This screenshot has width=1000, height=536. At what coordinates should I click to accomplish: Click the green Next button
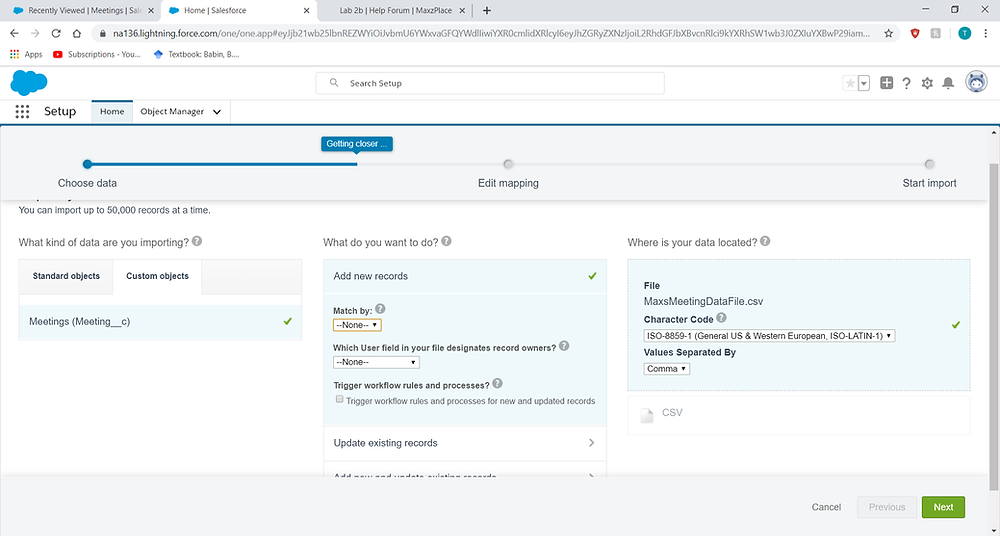(943, 507)
